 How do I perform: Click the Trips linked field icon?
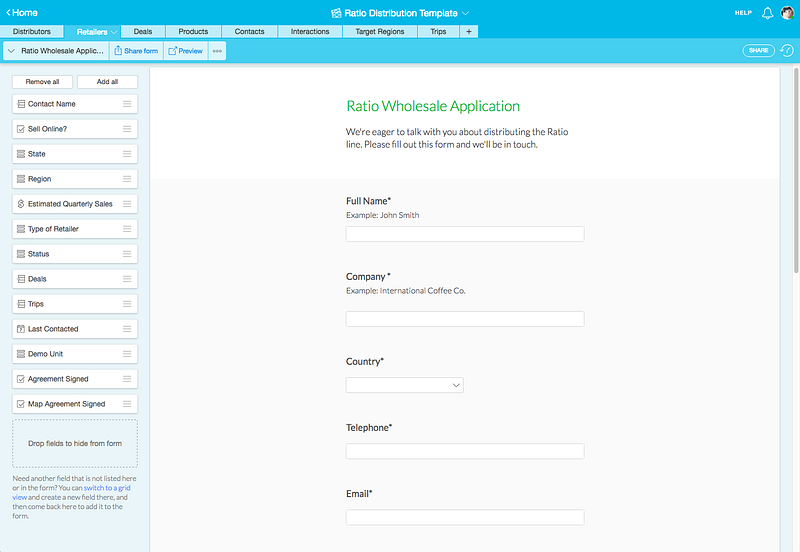tap(21, 304)
